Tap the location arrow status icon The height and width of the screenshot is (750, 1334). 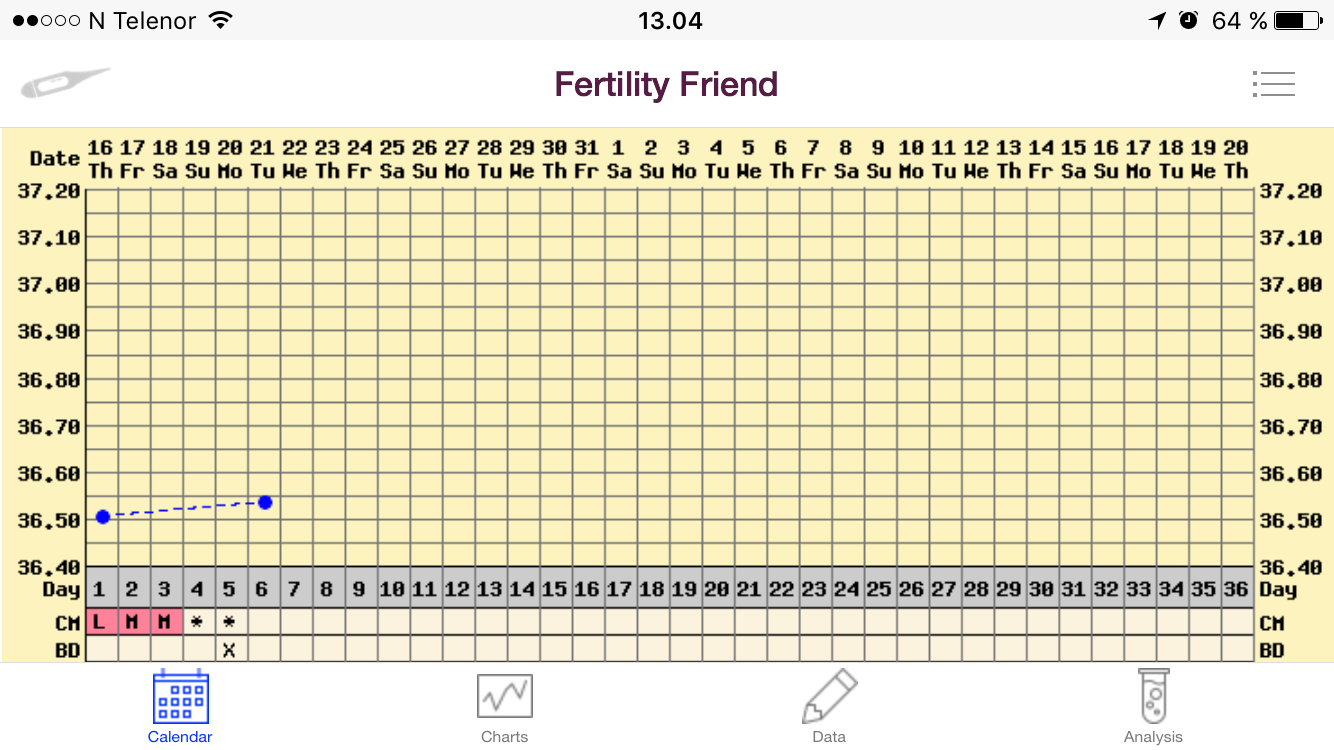1158,20
